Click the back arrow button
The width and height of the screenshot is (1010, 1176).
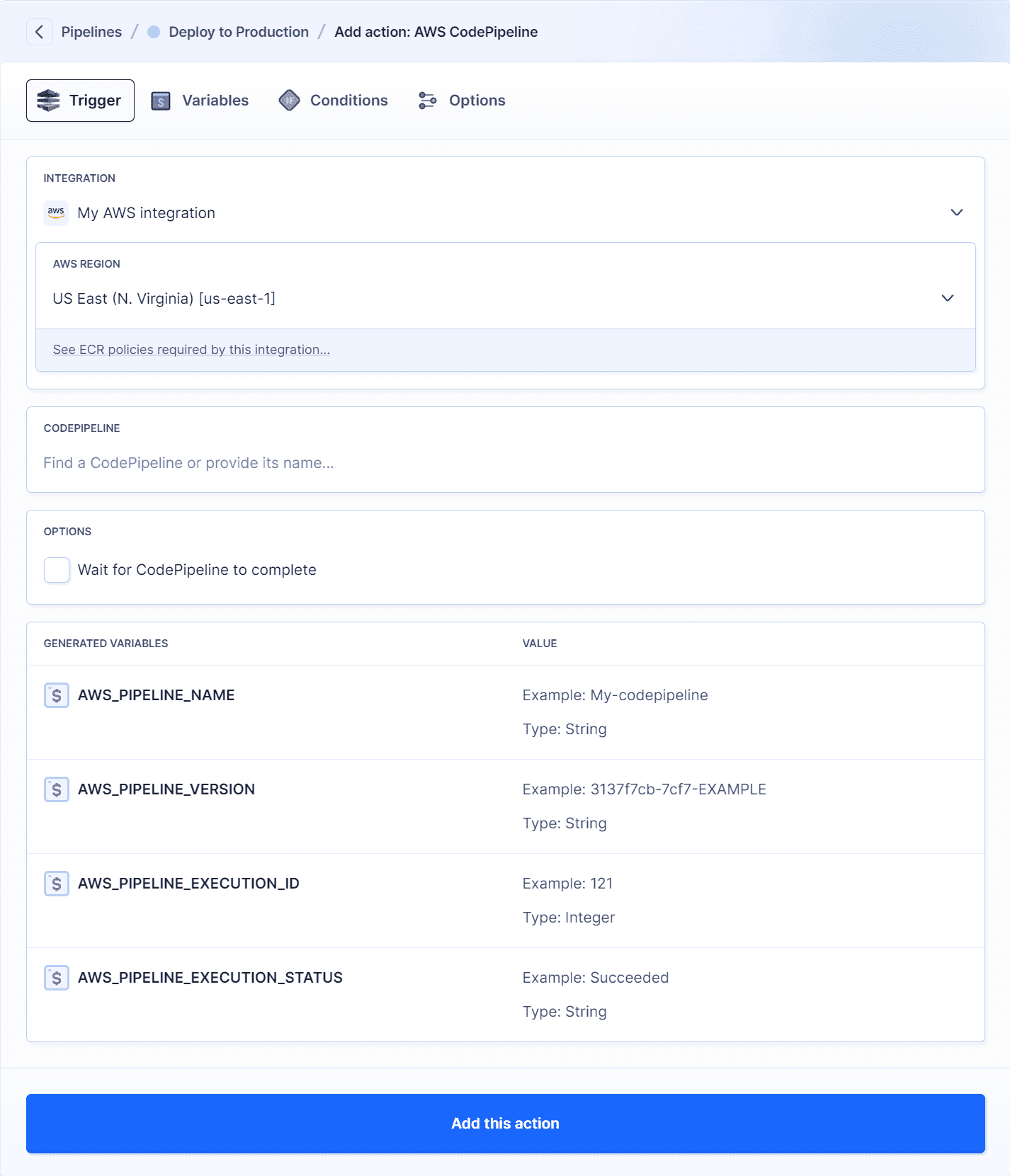tap(40, 32)
